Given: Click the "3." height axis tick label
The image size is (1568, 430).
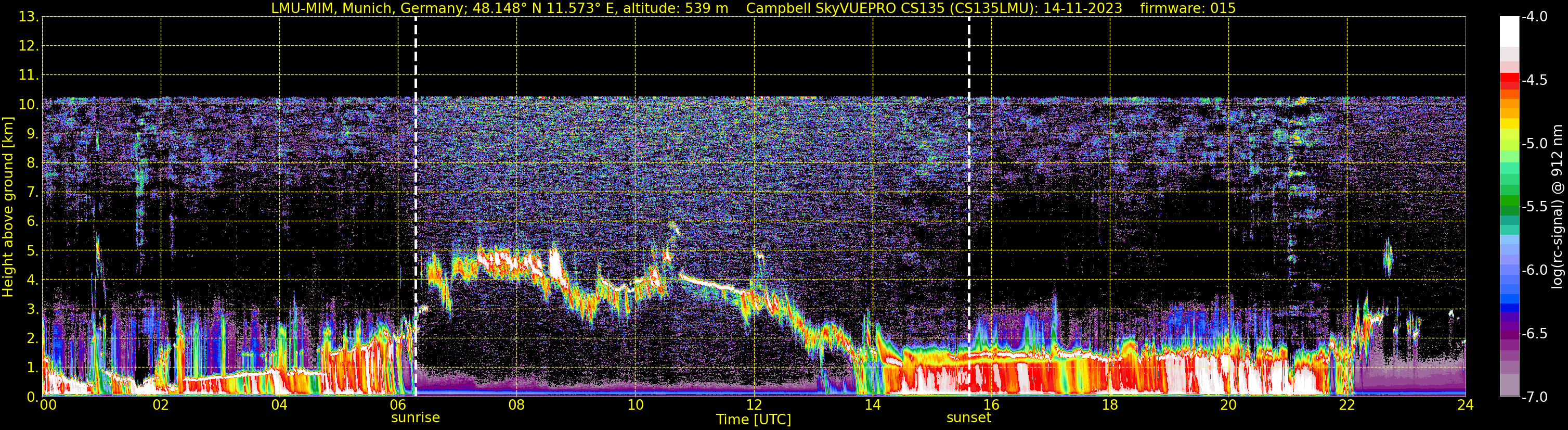Looking at the screenshot, I should (x=32, y=309).
